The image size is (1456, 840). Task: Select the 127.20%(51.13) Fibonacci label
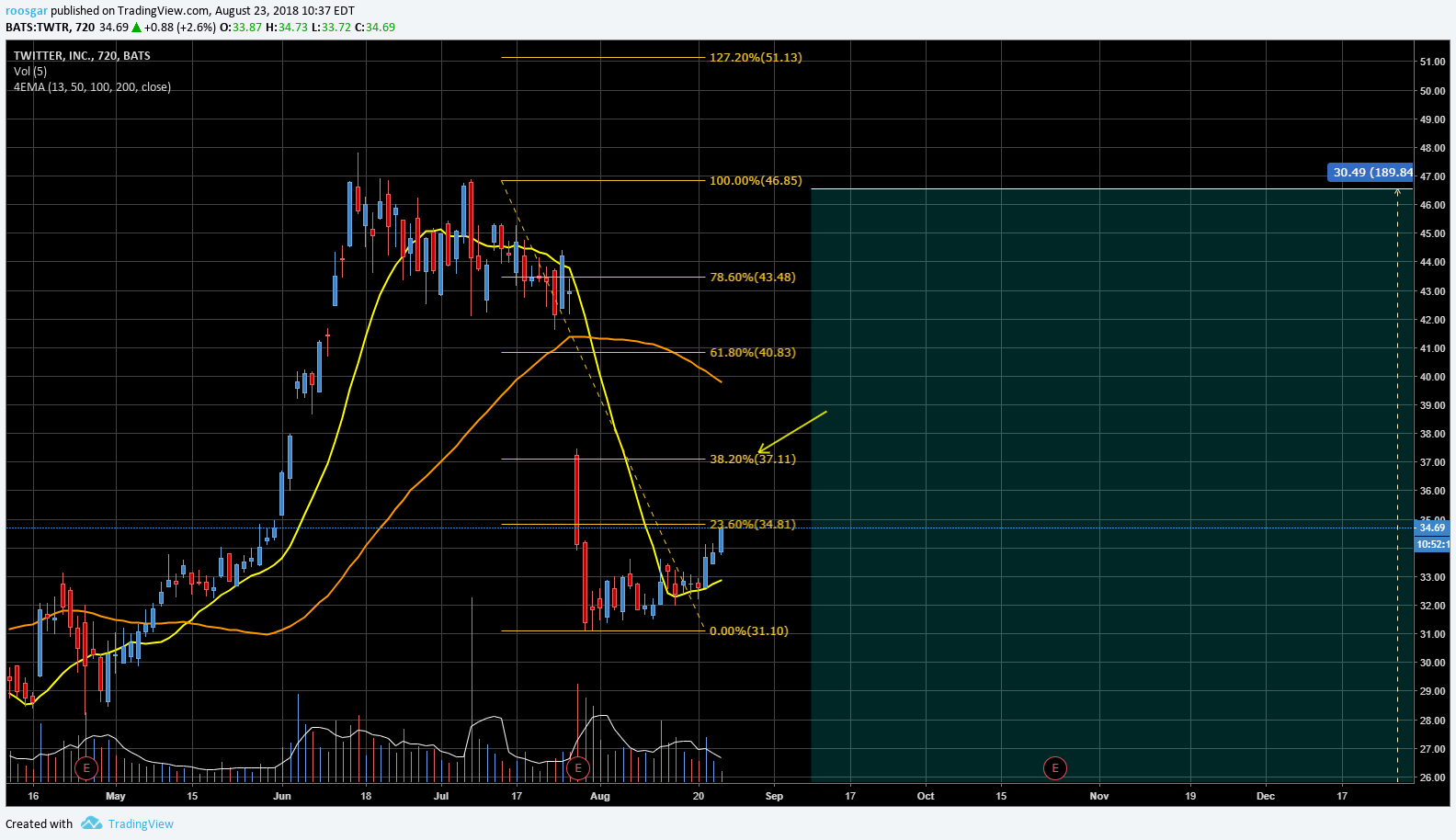(756, 57)
